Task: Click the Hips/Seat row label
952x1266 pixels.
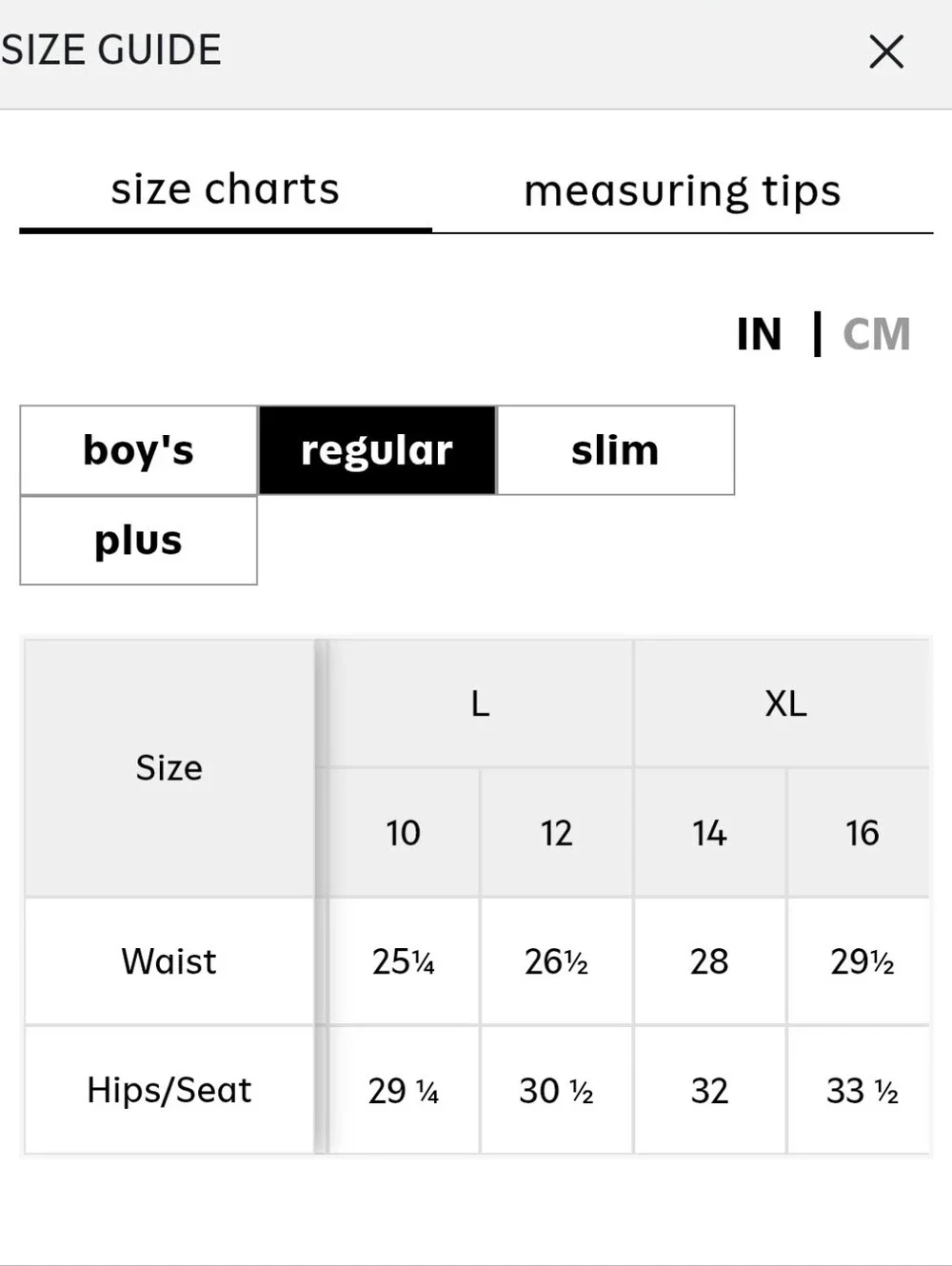Action: point(169,1090)
